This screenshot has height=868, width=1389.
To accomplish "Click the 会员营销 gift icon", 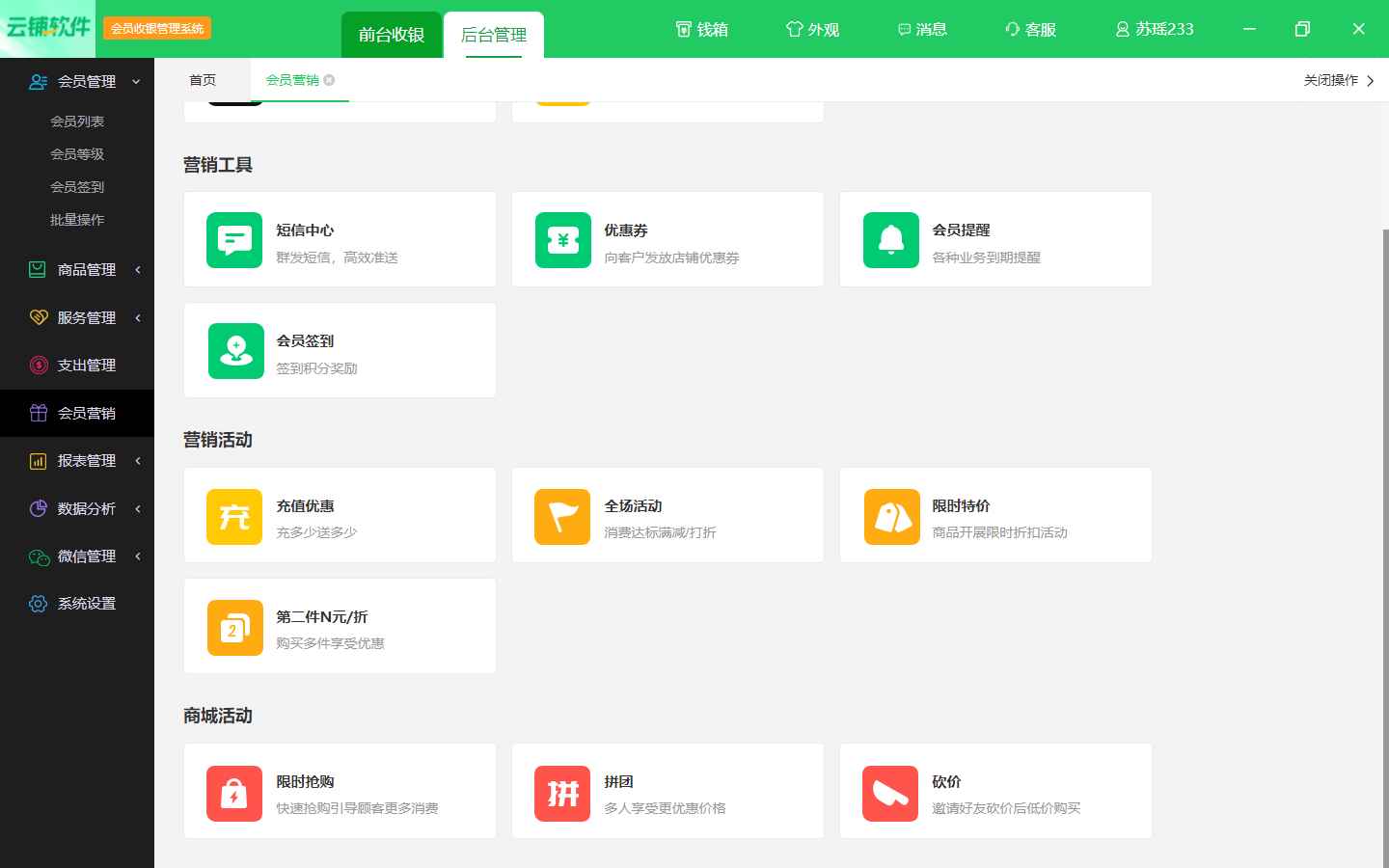I will 38,413.
